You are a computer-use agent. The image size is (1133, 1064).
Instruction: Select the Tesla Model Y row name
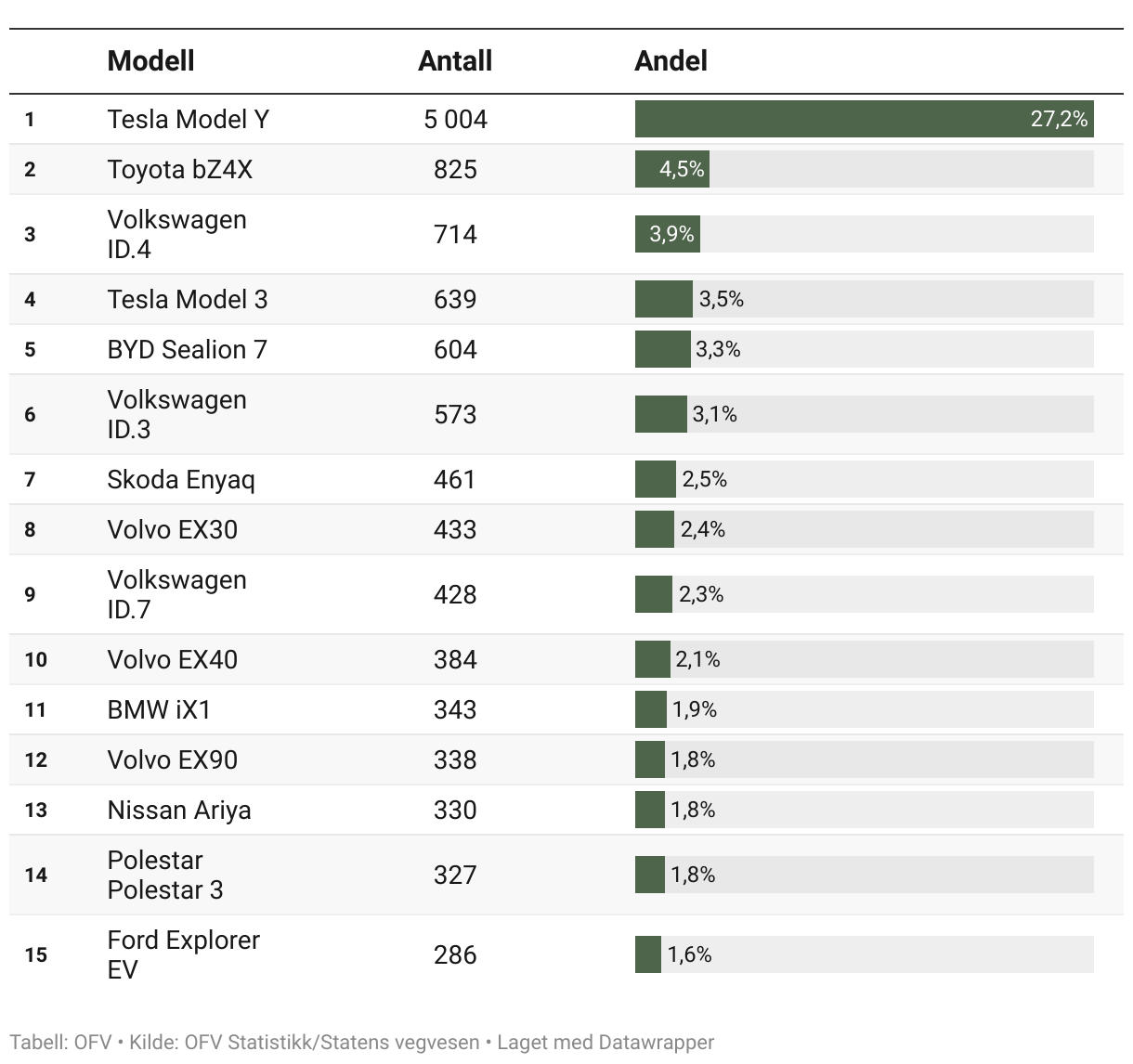click(x=189, y=120)
